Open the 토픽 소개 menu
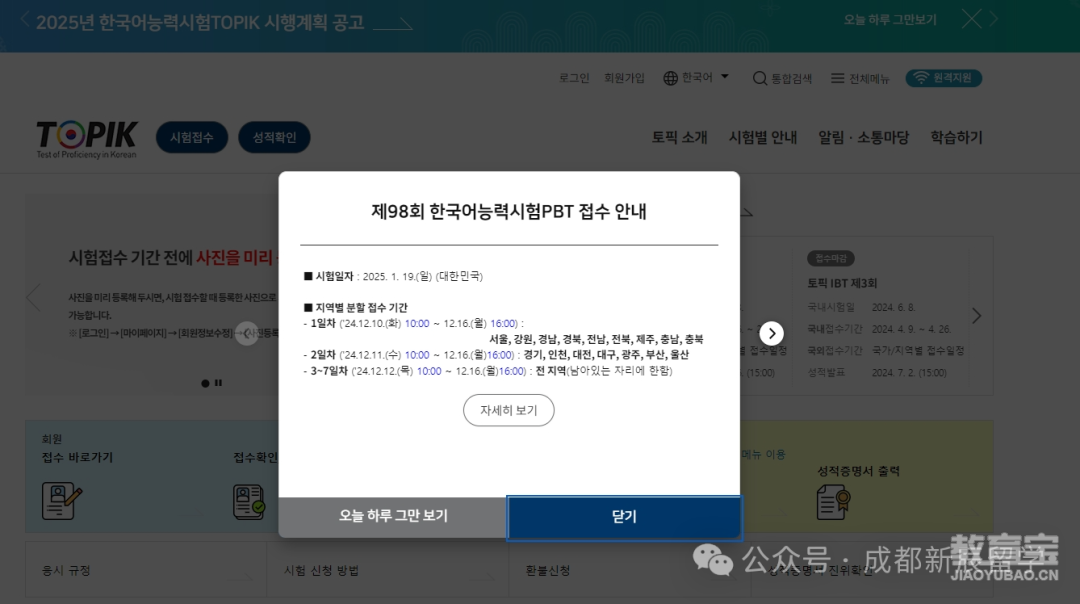This screenshot has width=1080, height=604. click(680, 137)
